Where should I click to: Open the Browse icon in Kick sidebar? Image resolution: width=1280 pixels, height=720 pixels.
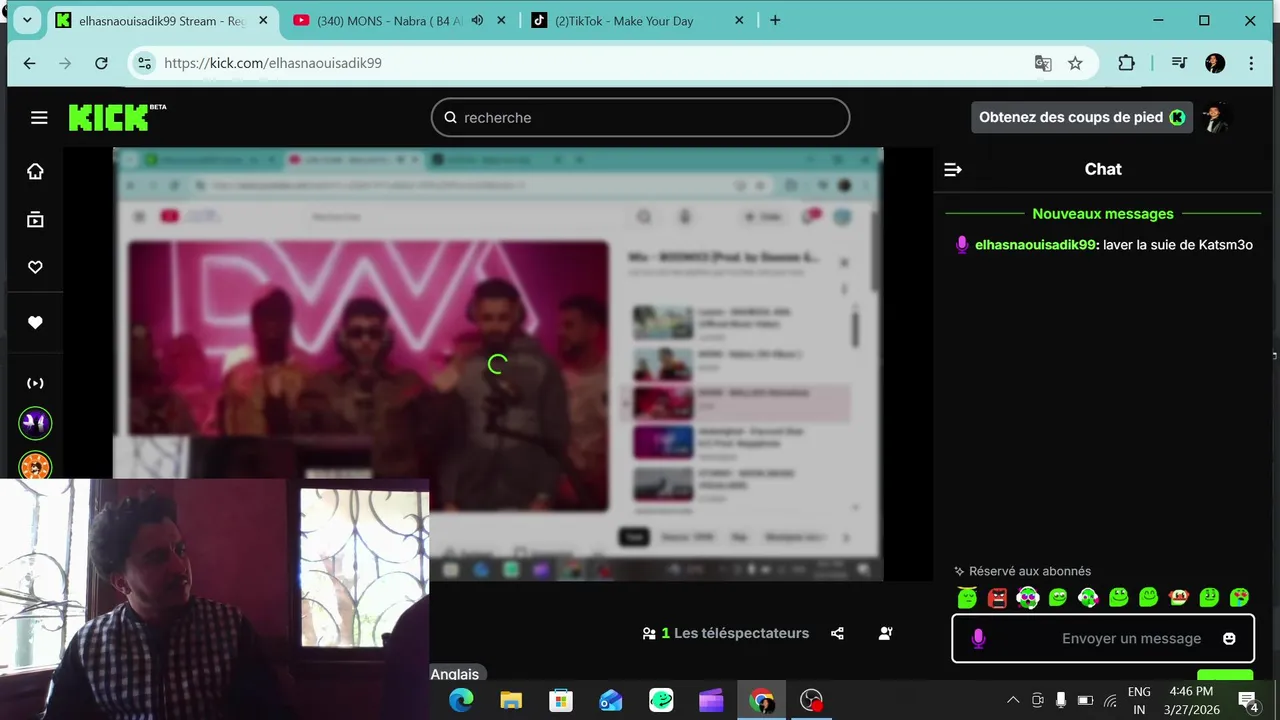(35, 219)
